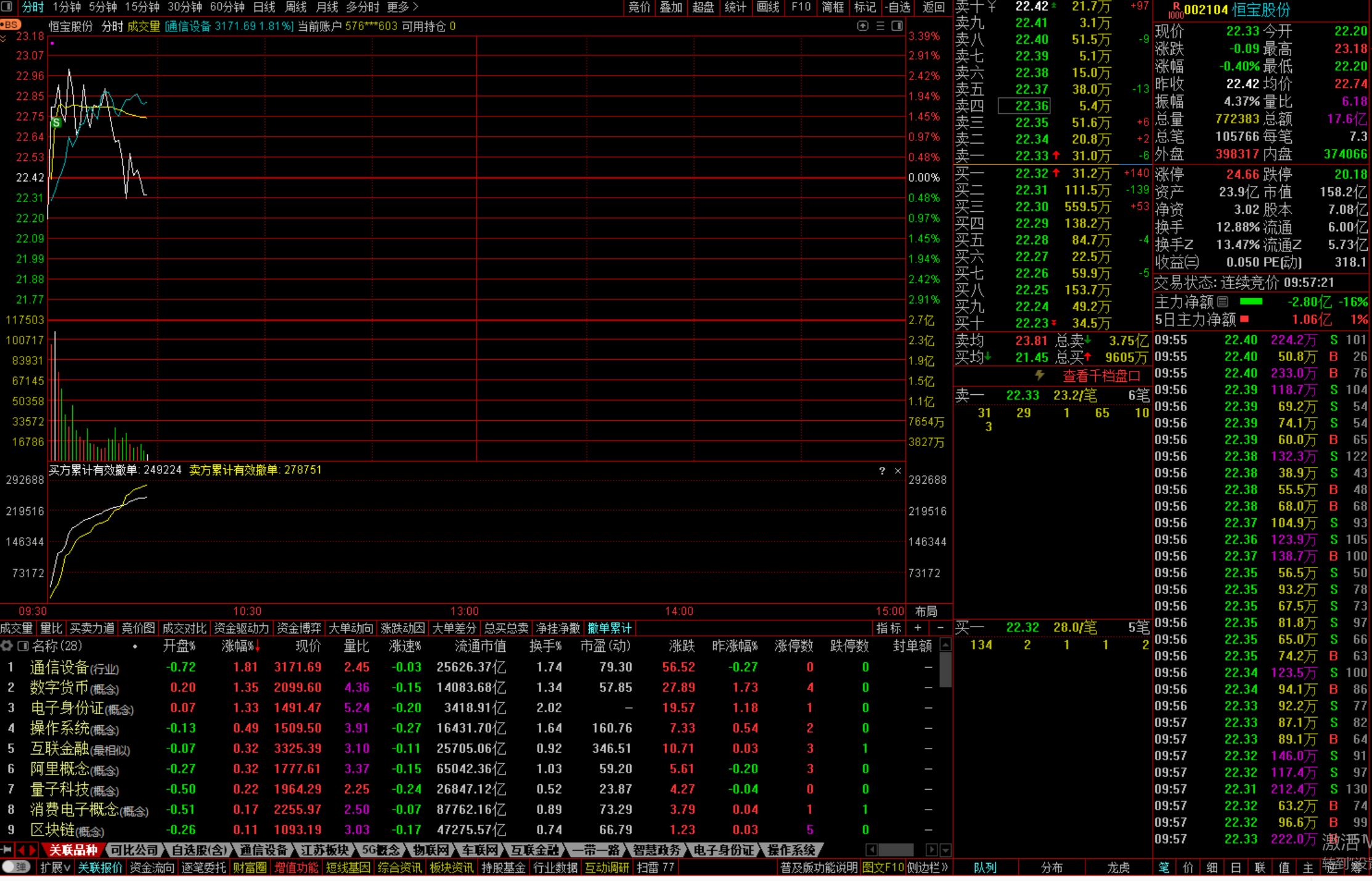Image resolution: width=1372 pixels, height=881 pixels.
Task: Open the three-line list menu icon above chart
Action: [880, 26]
